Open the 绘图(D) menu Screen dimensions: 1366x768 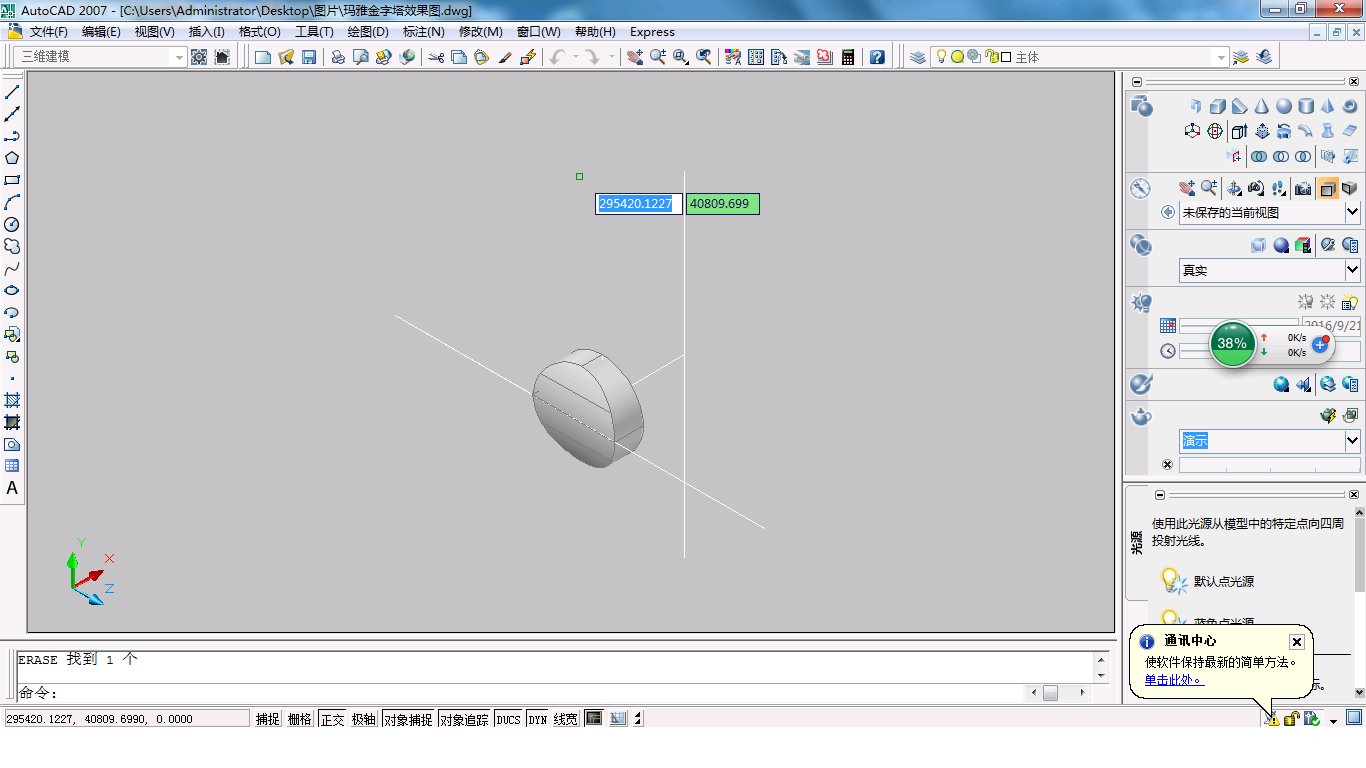pos(368,32)
